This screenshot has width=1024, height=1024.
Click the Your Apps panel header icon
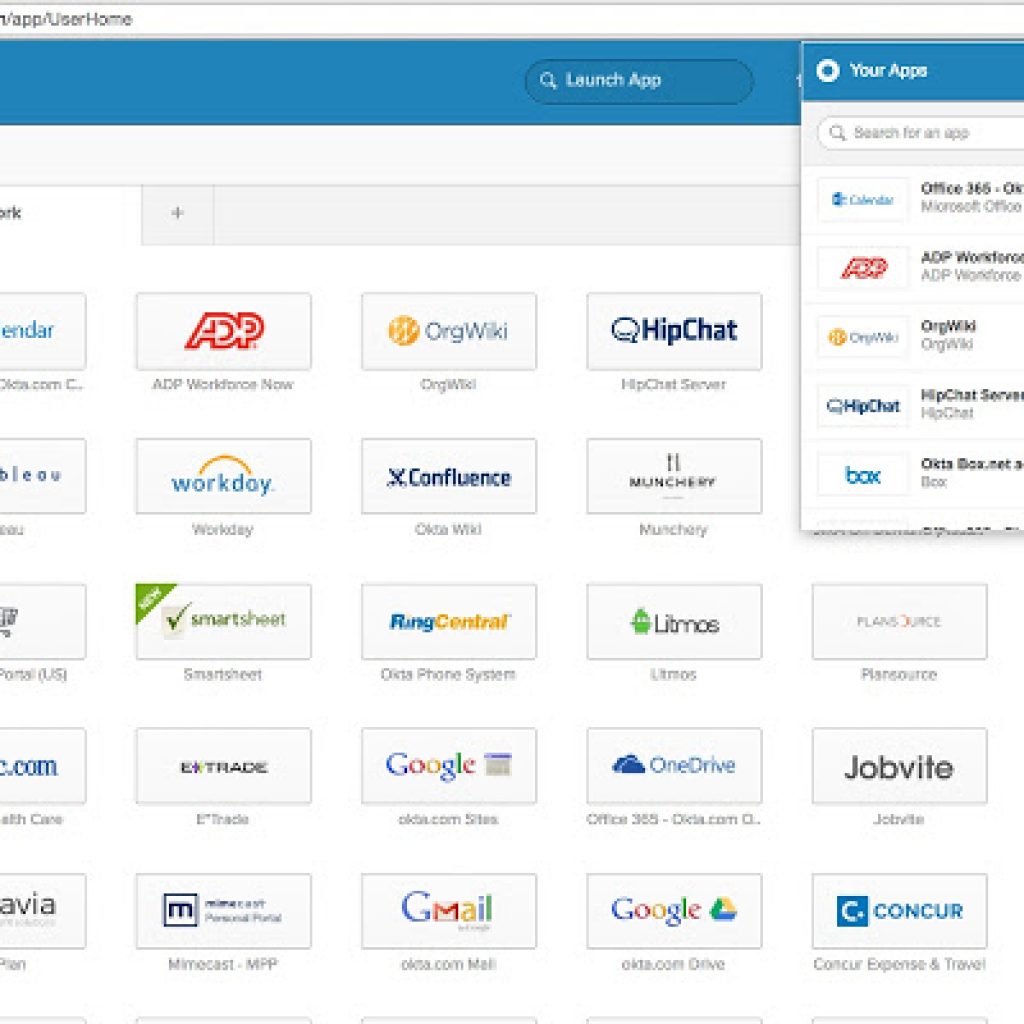[827, 71]
